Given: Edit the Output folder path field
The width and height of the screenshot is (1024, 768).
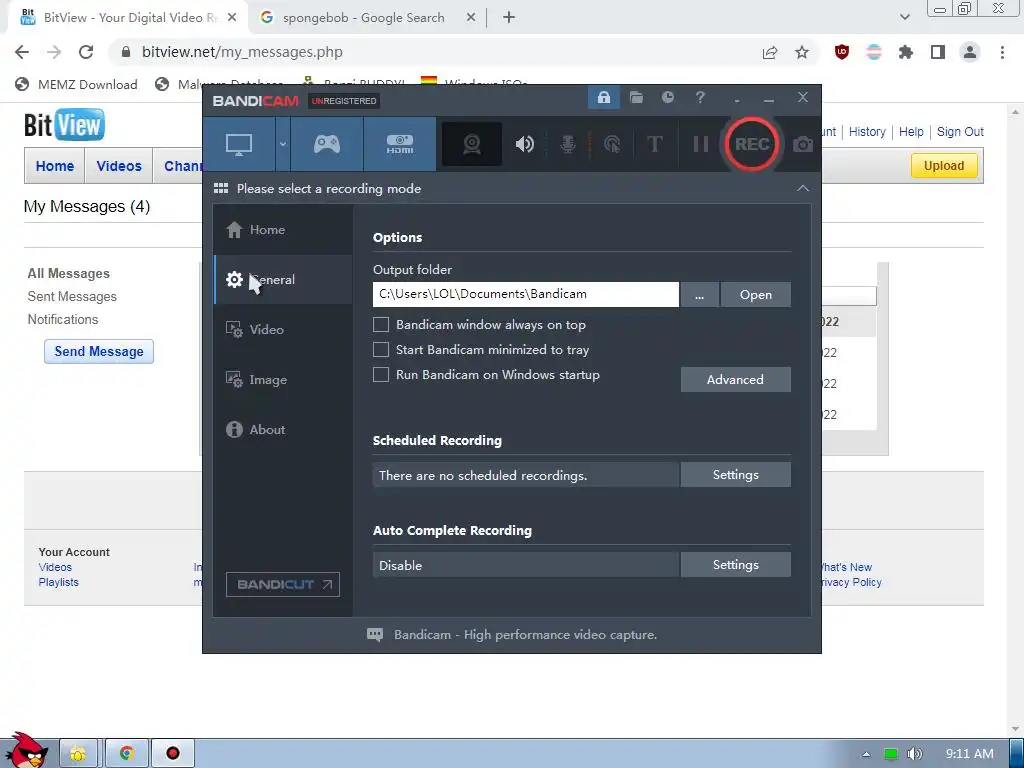Looking at the screenshot, I should (x=526, y=295).
